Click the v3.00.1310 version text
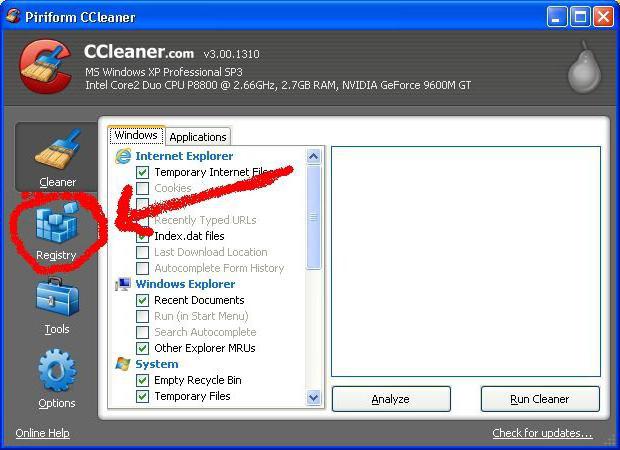Screen dimensions: 620x450 [x=231, y=54]
